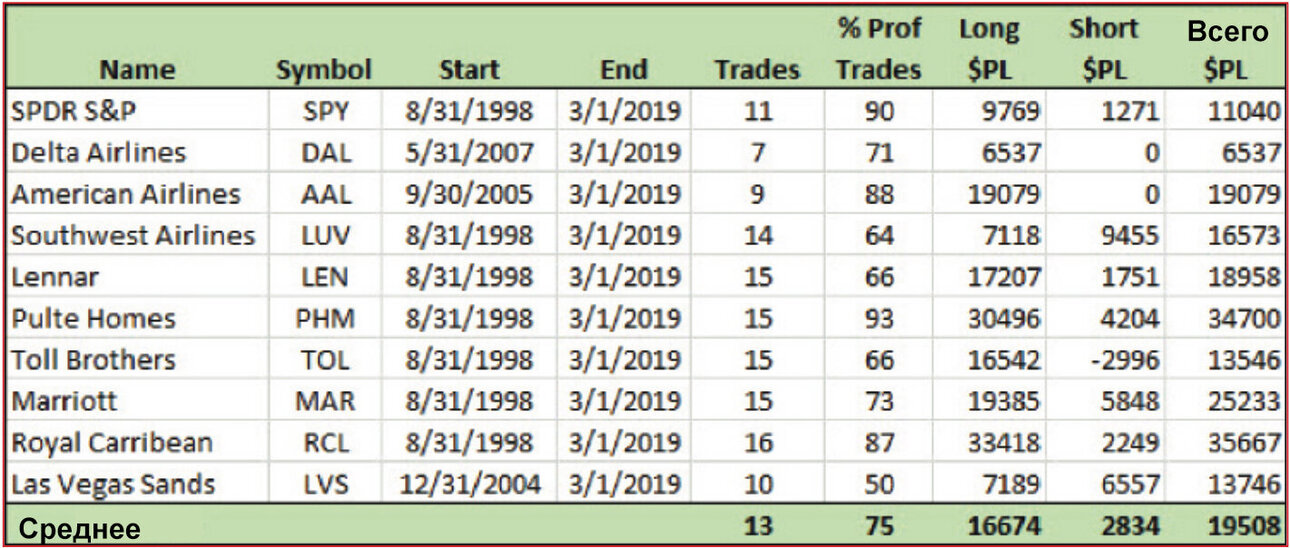Click the MAR symbol cell
Screen dimensions: 1290x548
326,402
